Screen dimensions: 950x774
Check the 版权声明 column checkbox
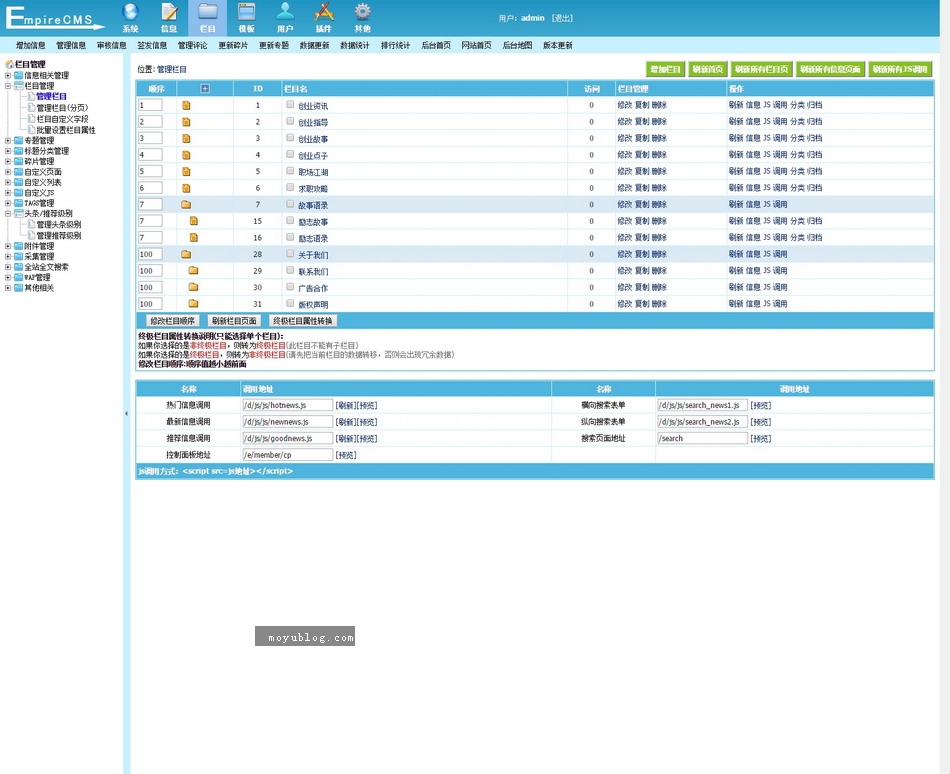(290, 303)
